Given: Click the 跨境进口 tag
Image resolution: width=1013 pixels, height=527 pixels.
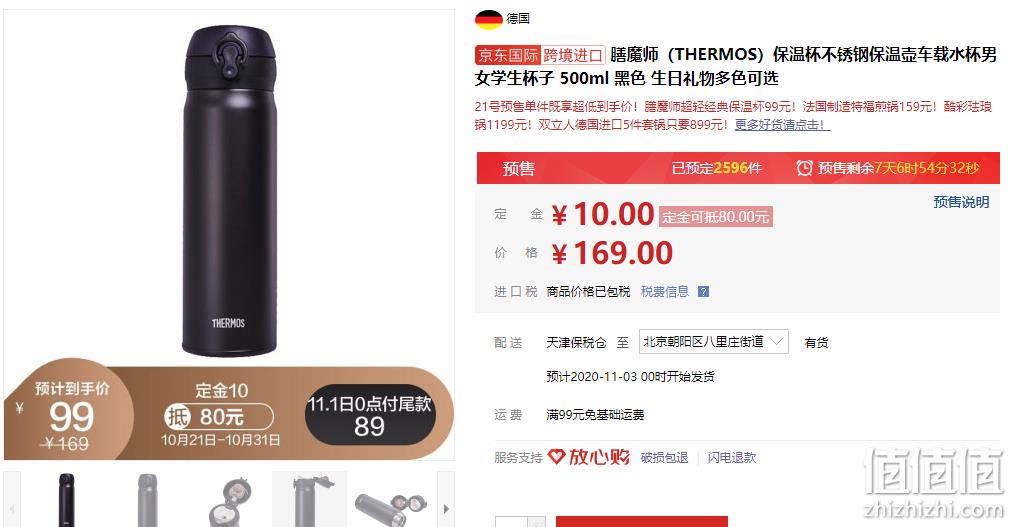Looking at the screenshot, I should [x=572, y=56].
